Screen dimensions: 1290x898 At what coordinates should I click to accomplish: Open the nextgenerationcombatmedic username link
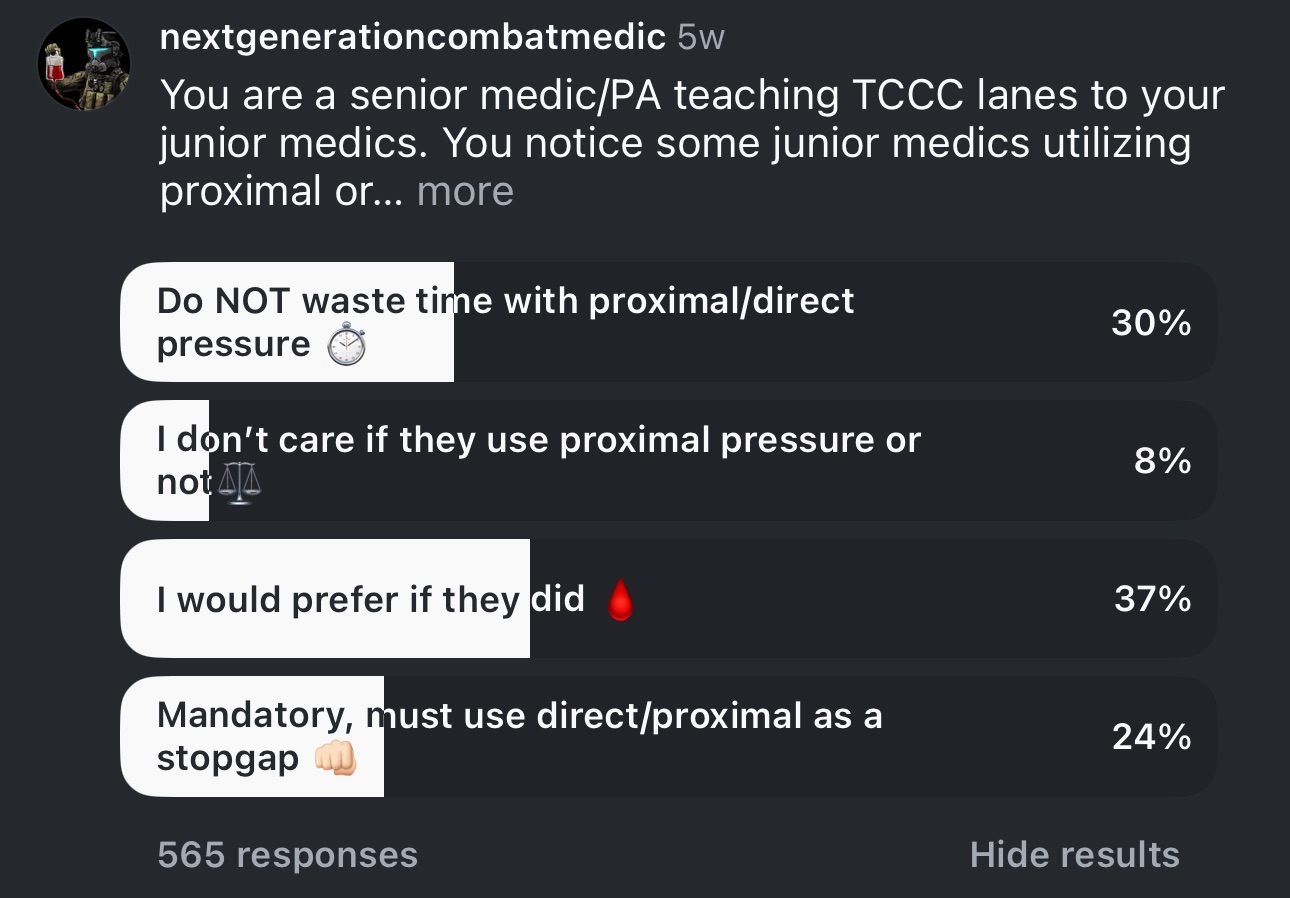[x=412, y=38]
